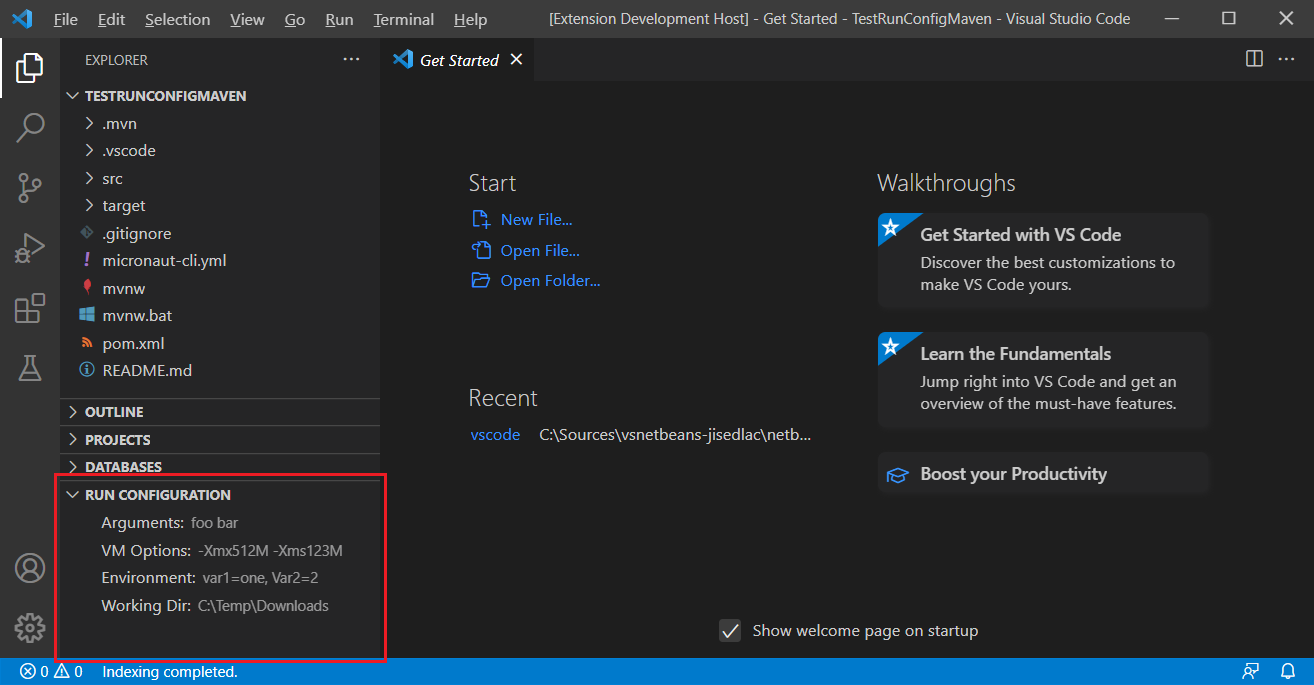Click the New File icon under Start
The image size is (1314, 685).
coord(481,220)
